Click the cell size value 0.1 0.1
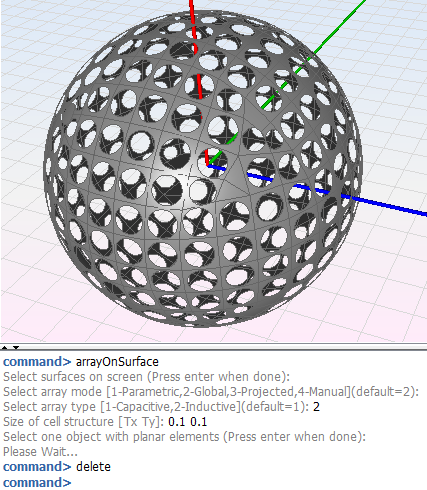427x490 pixels. tap(188, 422)
